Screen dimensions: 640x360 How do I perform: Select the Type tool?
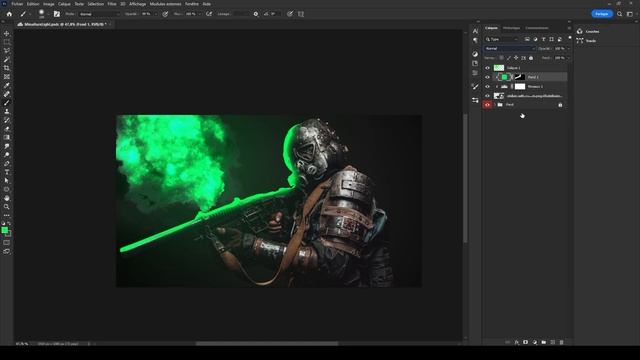point(7,172)
